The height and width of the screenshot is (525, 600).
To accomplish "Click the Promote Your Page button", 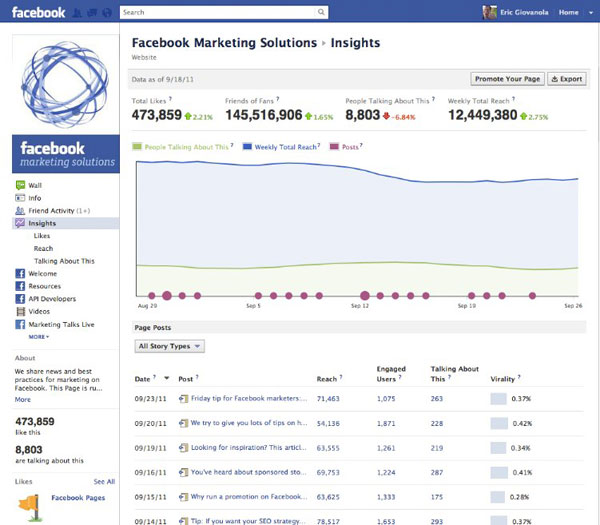I will tap(507, 79).
